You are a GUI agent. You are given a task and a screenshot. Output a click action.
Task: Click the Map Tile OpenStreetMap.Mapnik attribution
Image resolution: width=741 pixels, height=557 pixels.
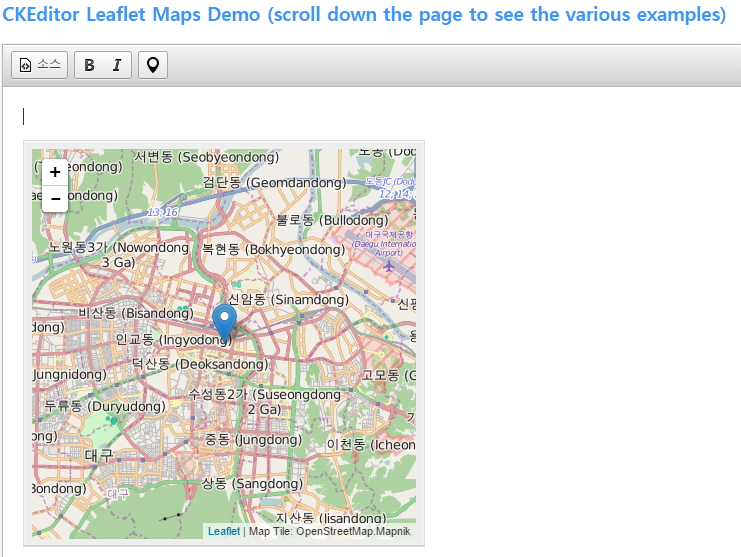tap(329, 531)
